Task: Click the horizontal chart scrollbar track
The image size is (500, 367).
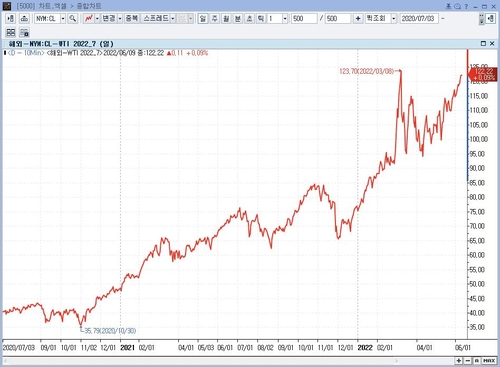Action: [x=200, y=361]
